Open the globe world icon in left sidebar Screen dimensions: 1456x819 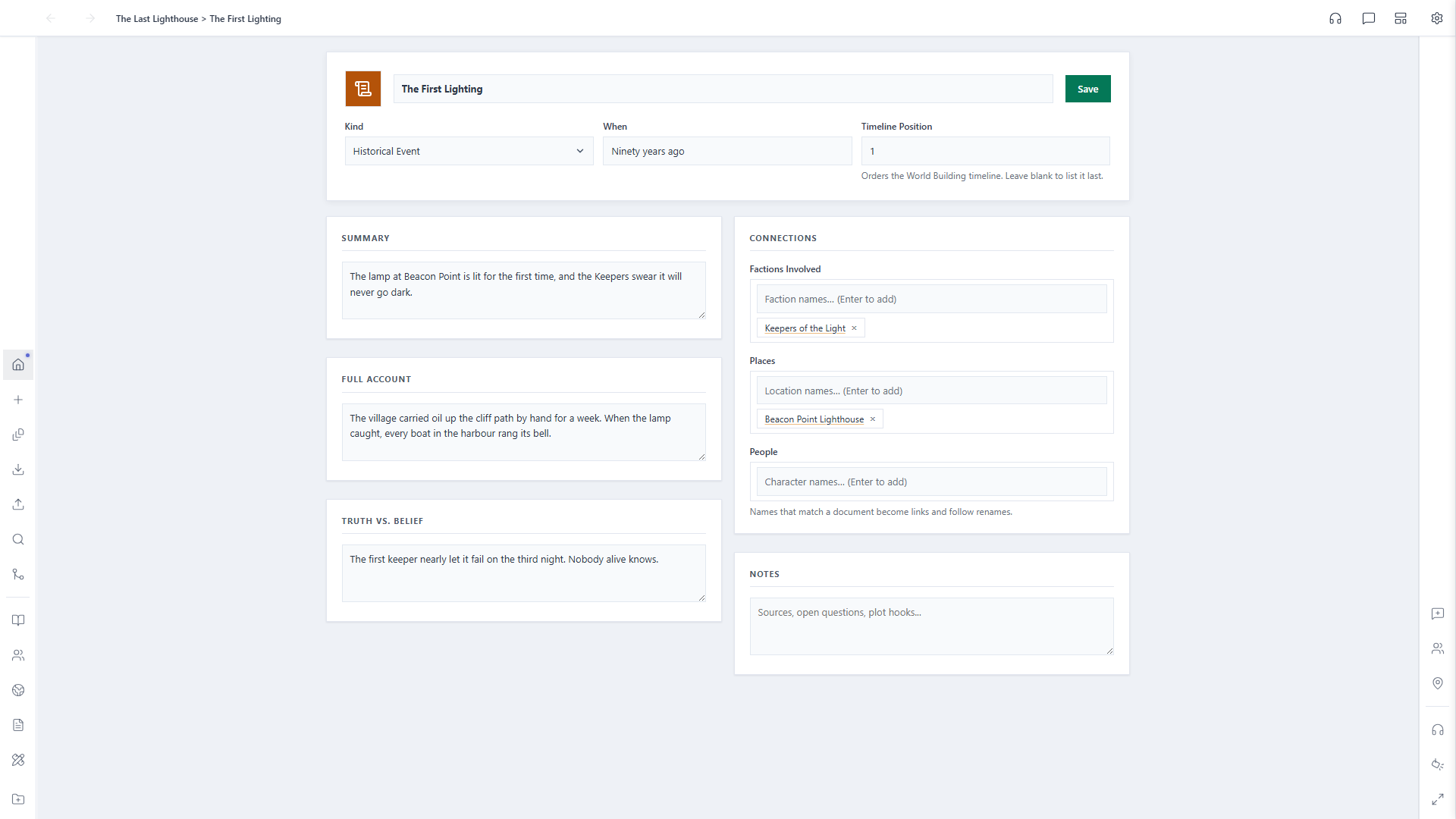[x=18, y=690]
